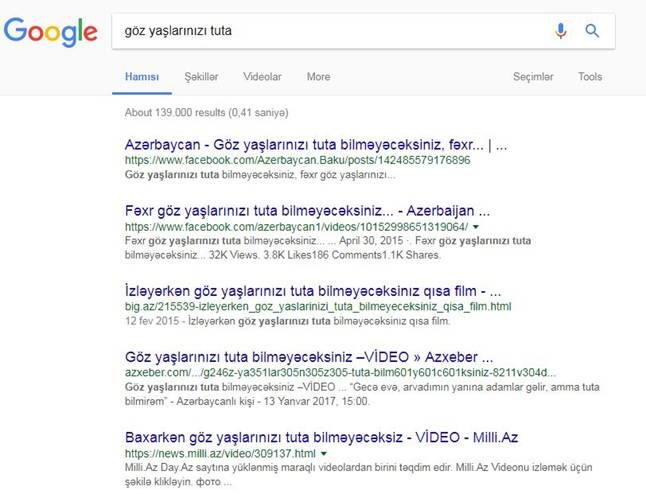Viewport: 646px width, 494px height.
Task: Expand the More search categories menu
Action: (318, 77)
